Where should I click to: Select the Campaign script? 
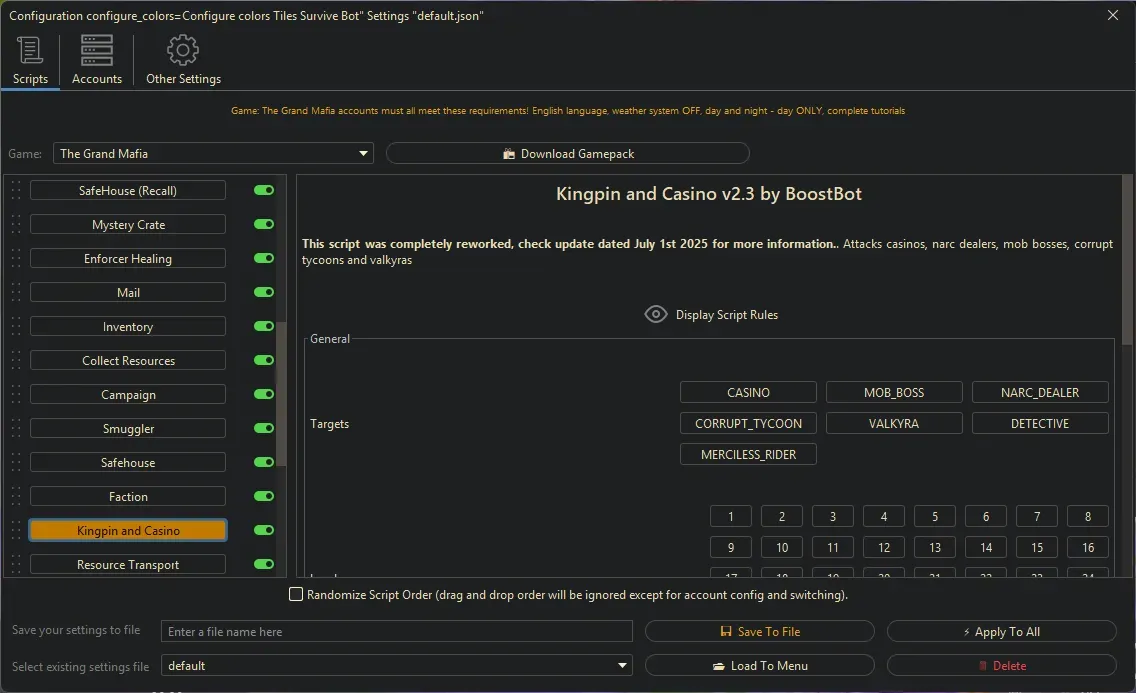point(128,395)
